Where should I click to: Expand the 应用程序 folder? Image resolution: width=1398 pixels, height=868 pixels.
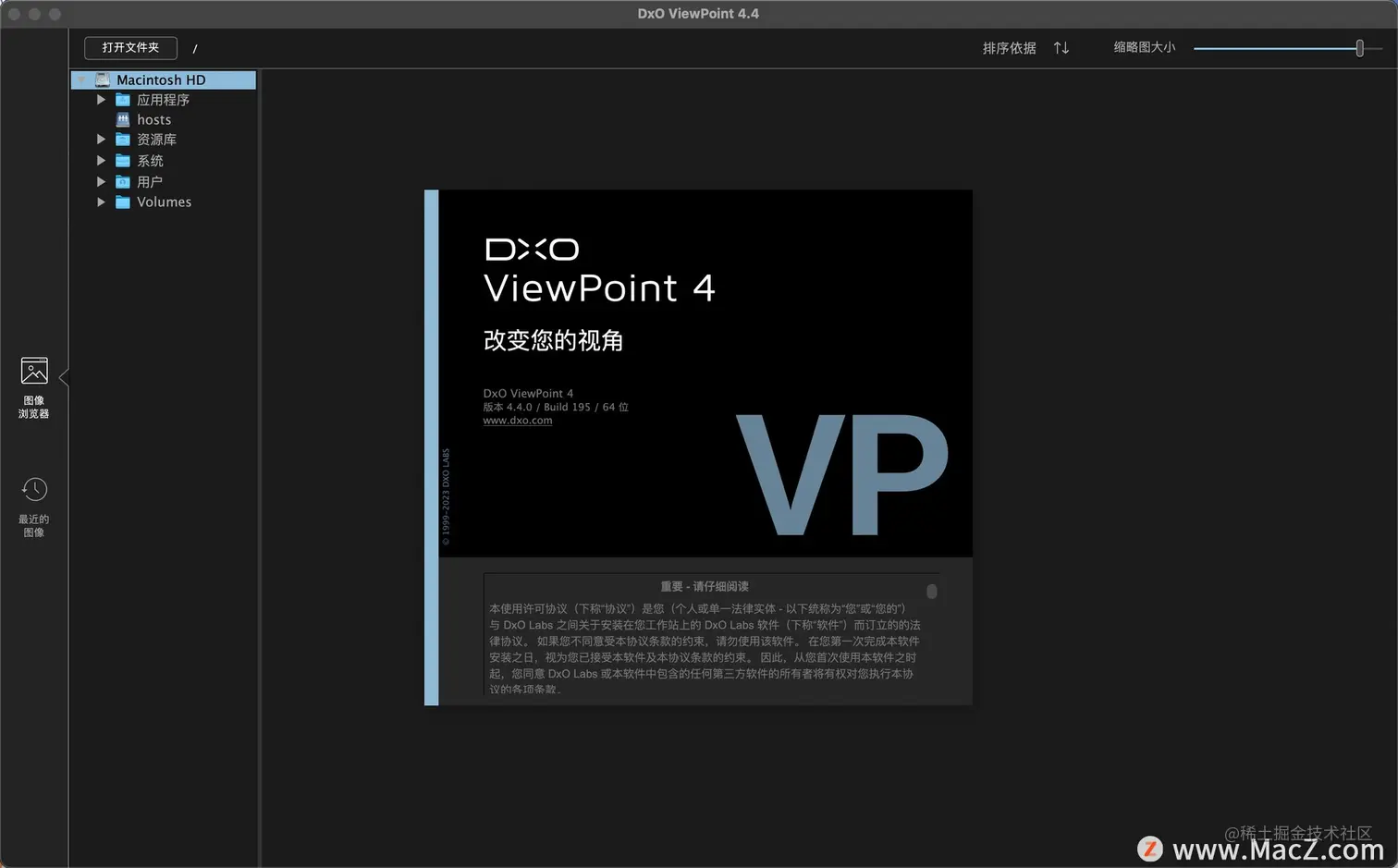point(101,99)
